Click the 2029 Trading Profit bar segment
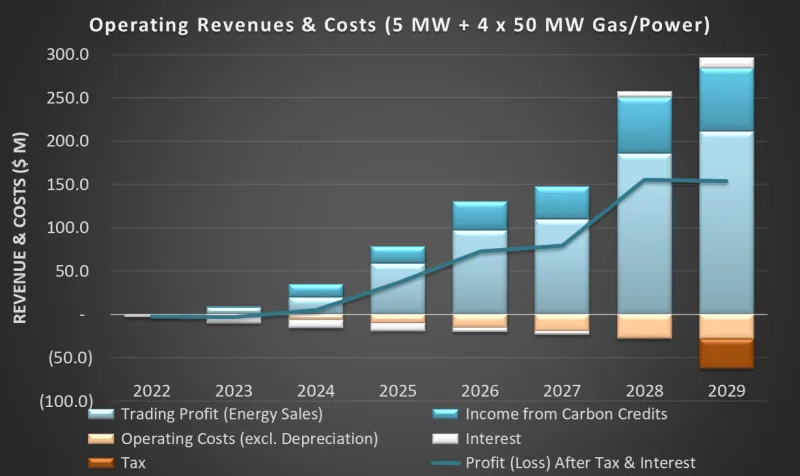Screen dimensions: 800x476 tap(727, 223)
